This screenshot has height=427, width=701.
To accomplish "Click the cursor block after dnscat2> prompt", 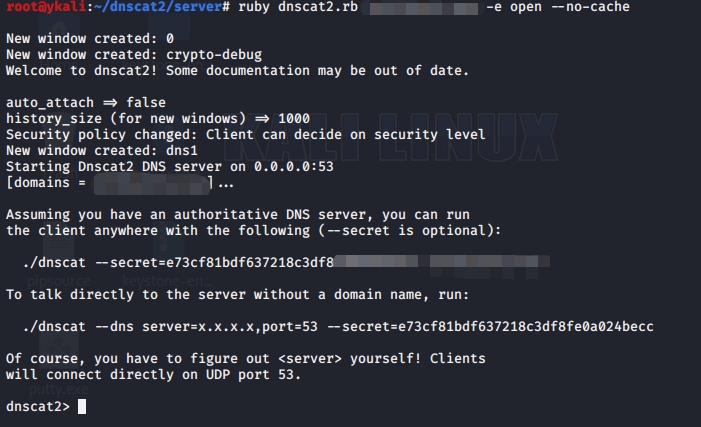I will [82, 406].
